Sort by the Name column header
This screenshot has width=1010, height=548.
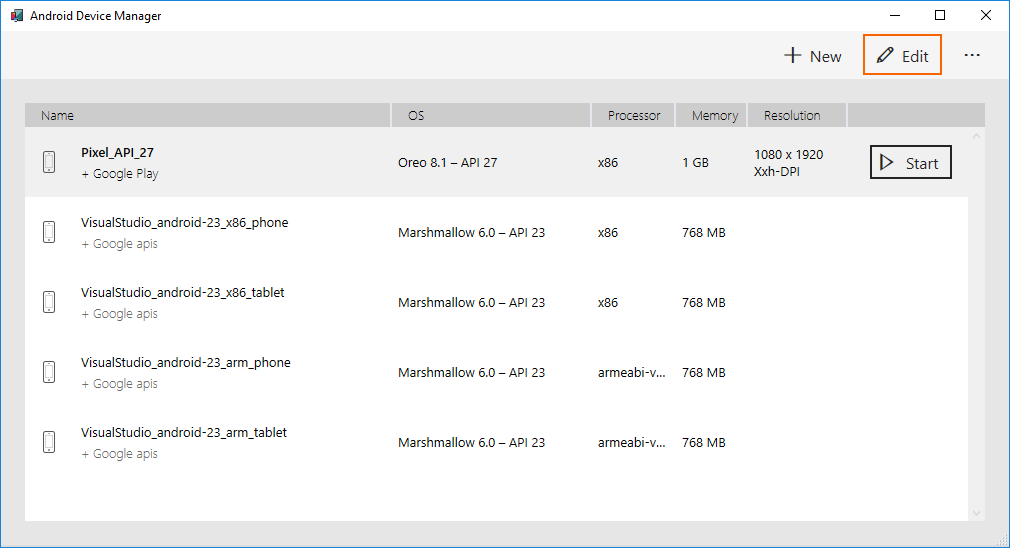(x=207, y=115)
